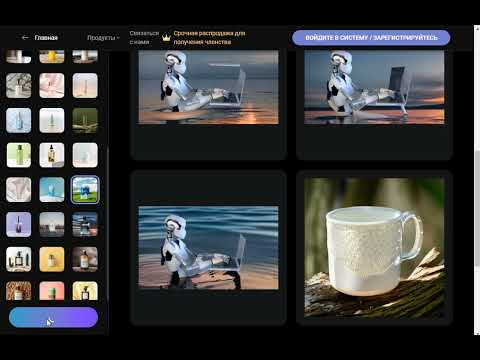Select the blue bottle on light-blue template
This screenshot has height=360, width=480.
(x=19, y=120)
